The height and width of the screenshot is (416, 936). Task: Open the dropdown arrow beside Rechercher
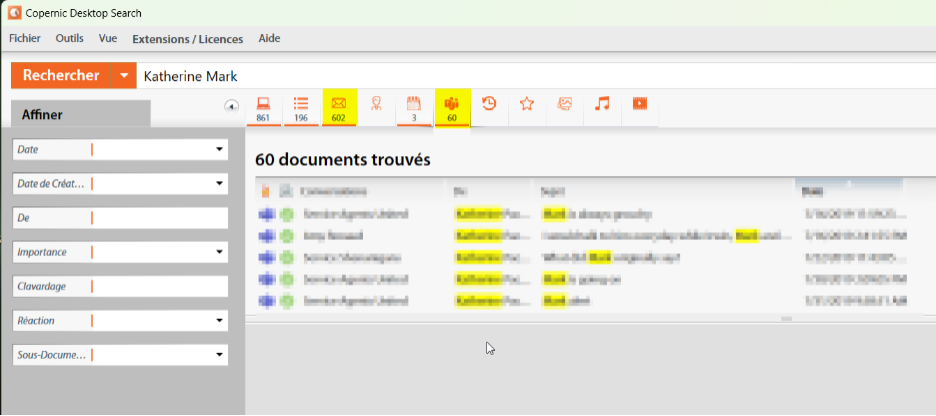coord(123,76)
